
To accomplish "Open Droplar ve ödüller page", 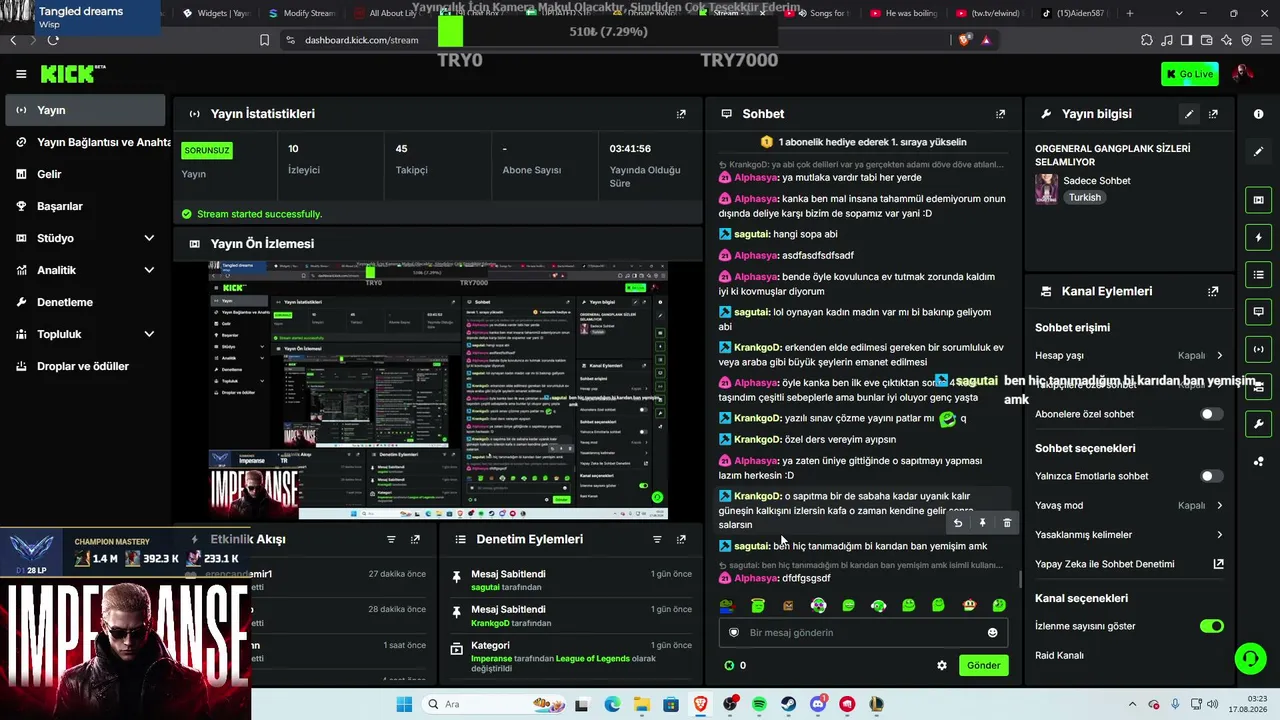I will coord(84,366).
